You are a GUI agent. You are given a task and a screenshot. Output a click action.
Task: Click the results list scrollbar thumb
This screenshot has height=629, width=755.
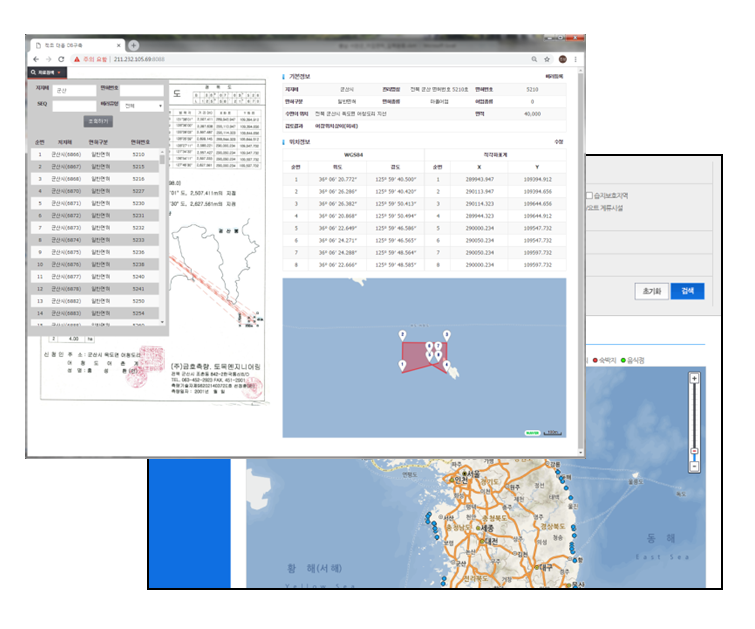162,159
